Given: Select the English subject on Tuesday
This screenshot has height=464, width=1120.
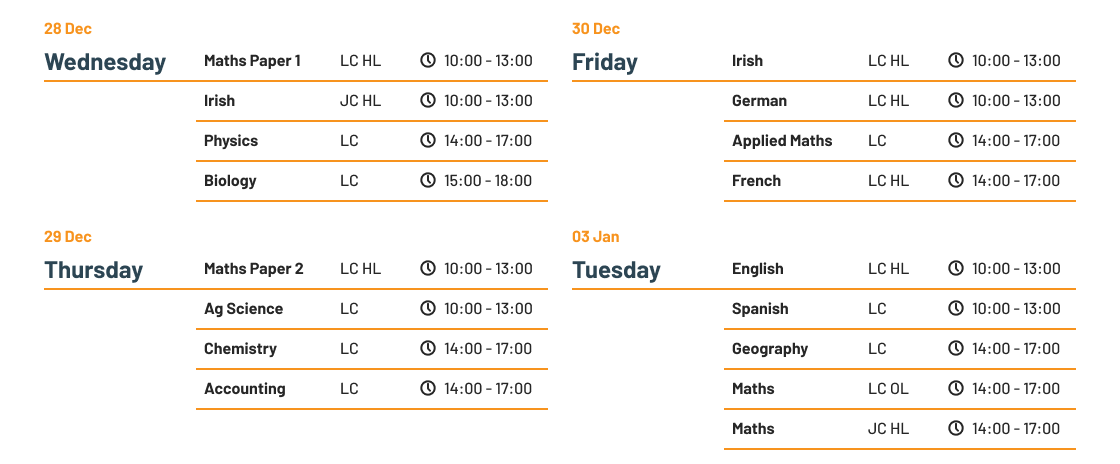Looking at the screenshot, I should (x=758, y=269).
